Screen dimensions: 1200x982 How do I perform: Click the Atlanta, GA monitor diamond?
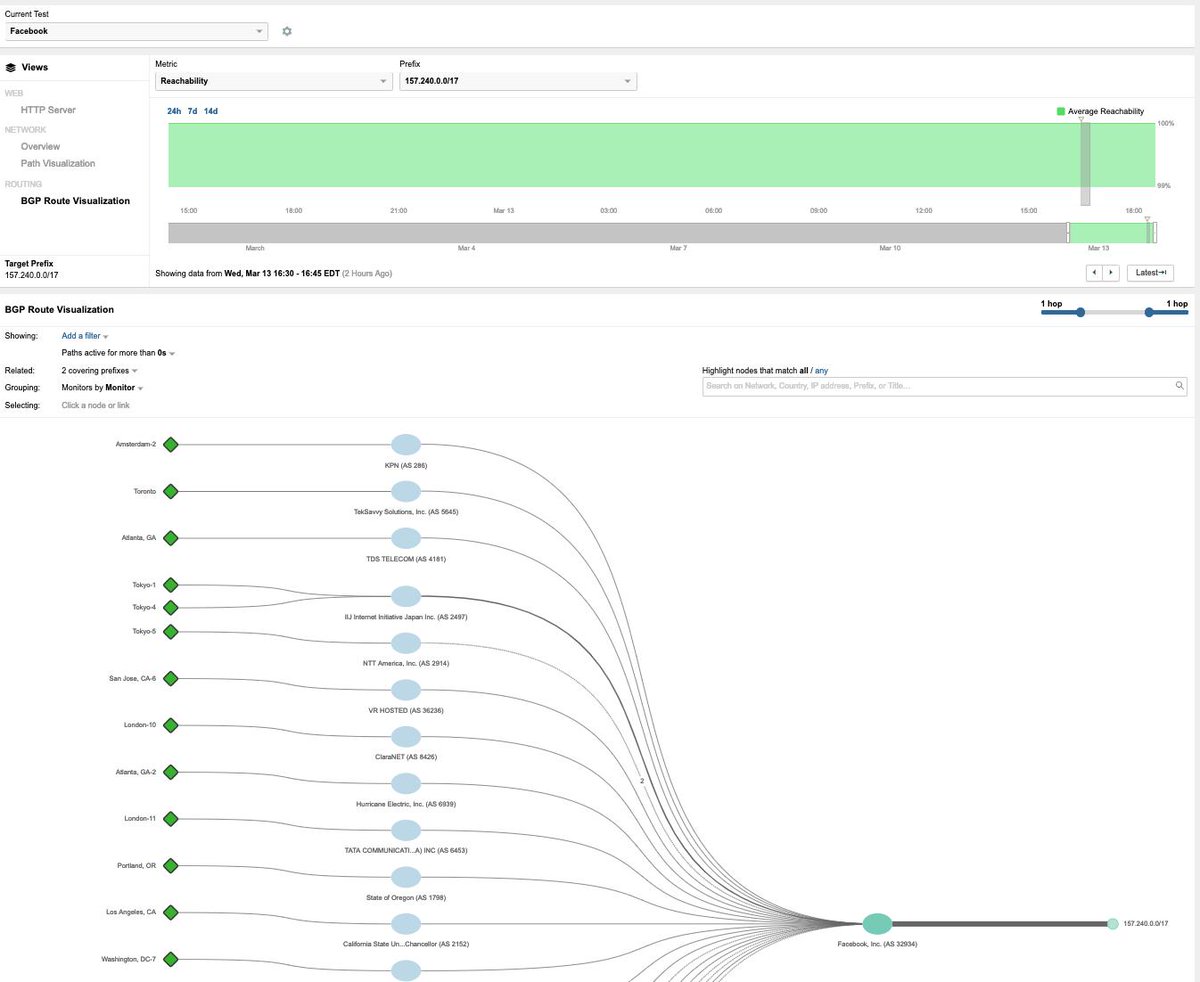pos(170,538)
